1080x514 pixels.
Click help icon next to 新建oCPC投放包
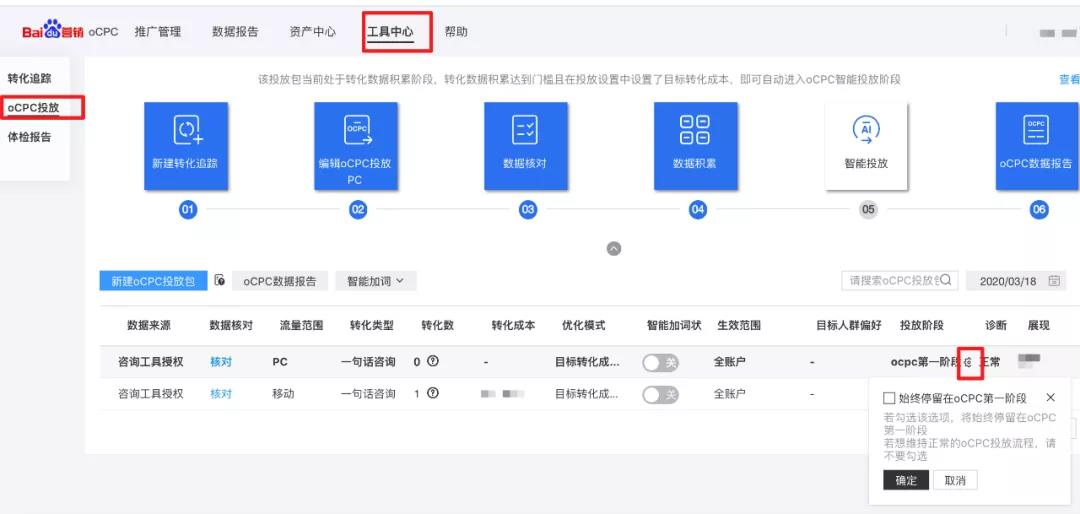[x=220, y=281]
